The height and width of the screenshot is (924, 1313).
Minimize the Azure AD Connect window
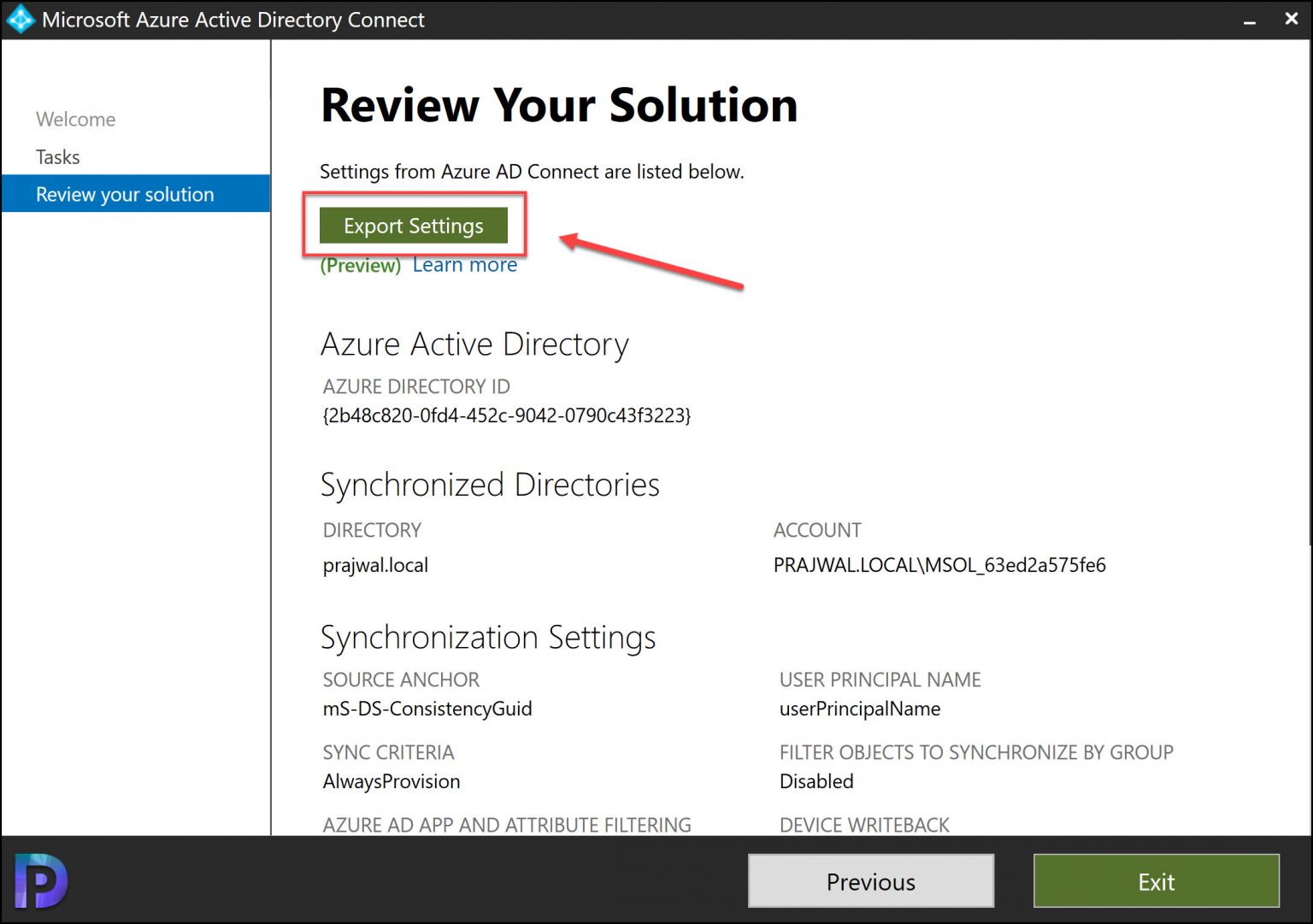(x=1250, y=20)
